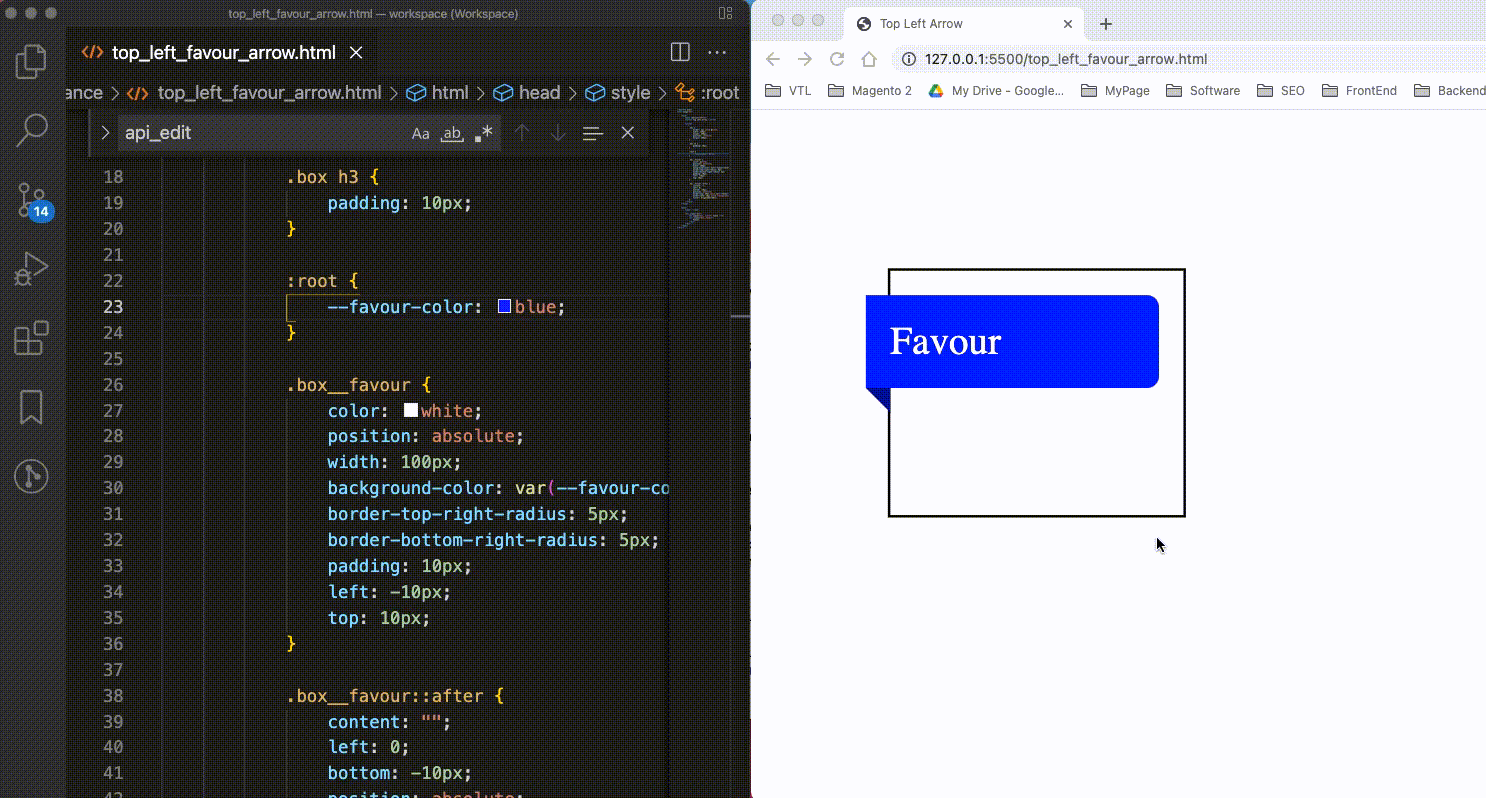Viewport: 1486px width, 798px height.
Task: Open a new browser tab
Action: pyautogui.click(x=1106, y=24)
